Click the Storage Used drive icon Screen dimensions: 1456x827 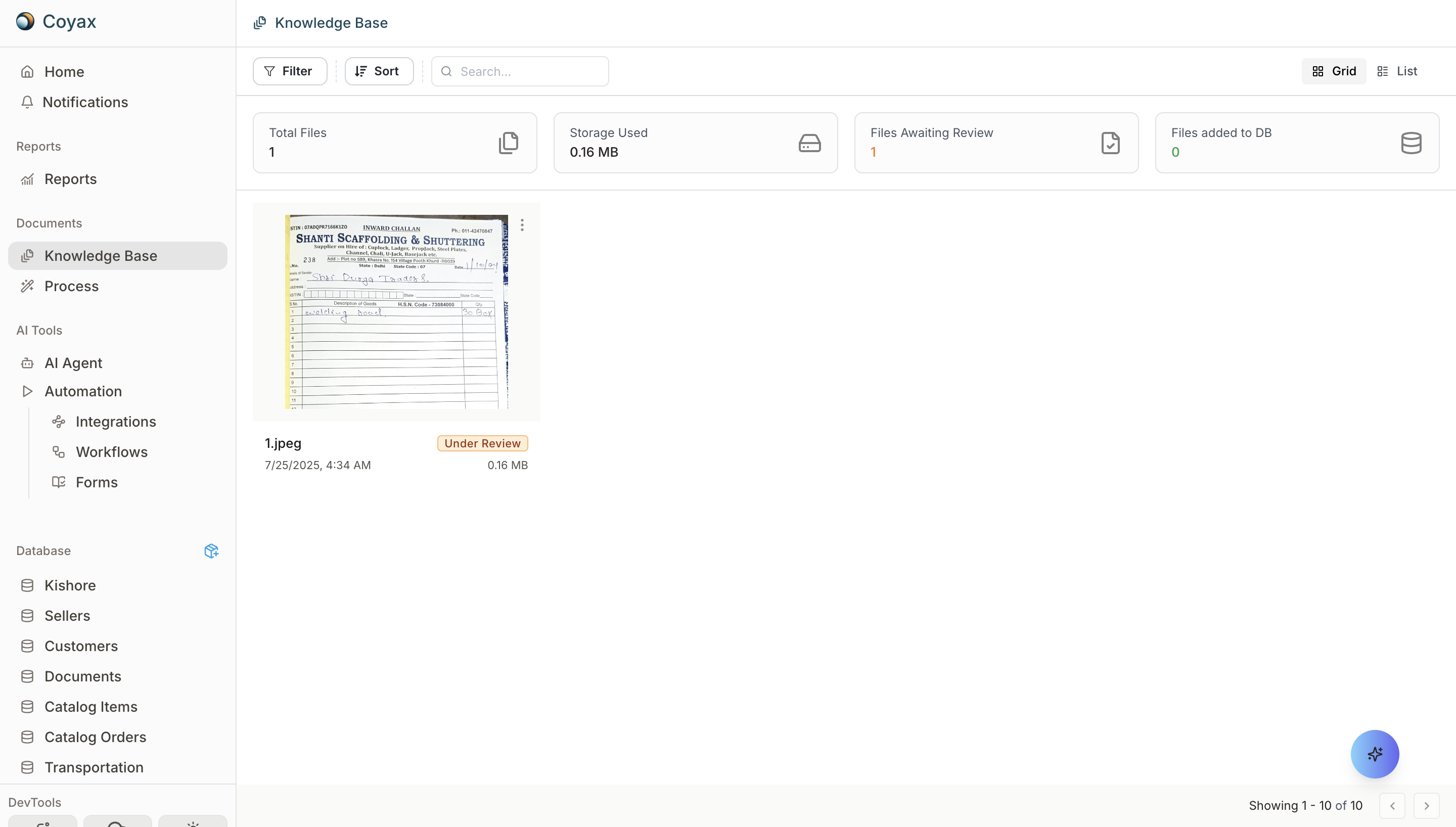(x=809, y=143)
